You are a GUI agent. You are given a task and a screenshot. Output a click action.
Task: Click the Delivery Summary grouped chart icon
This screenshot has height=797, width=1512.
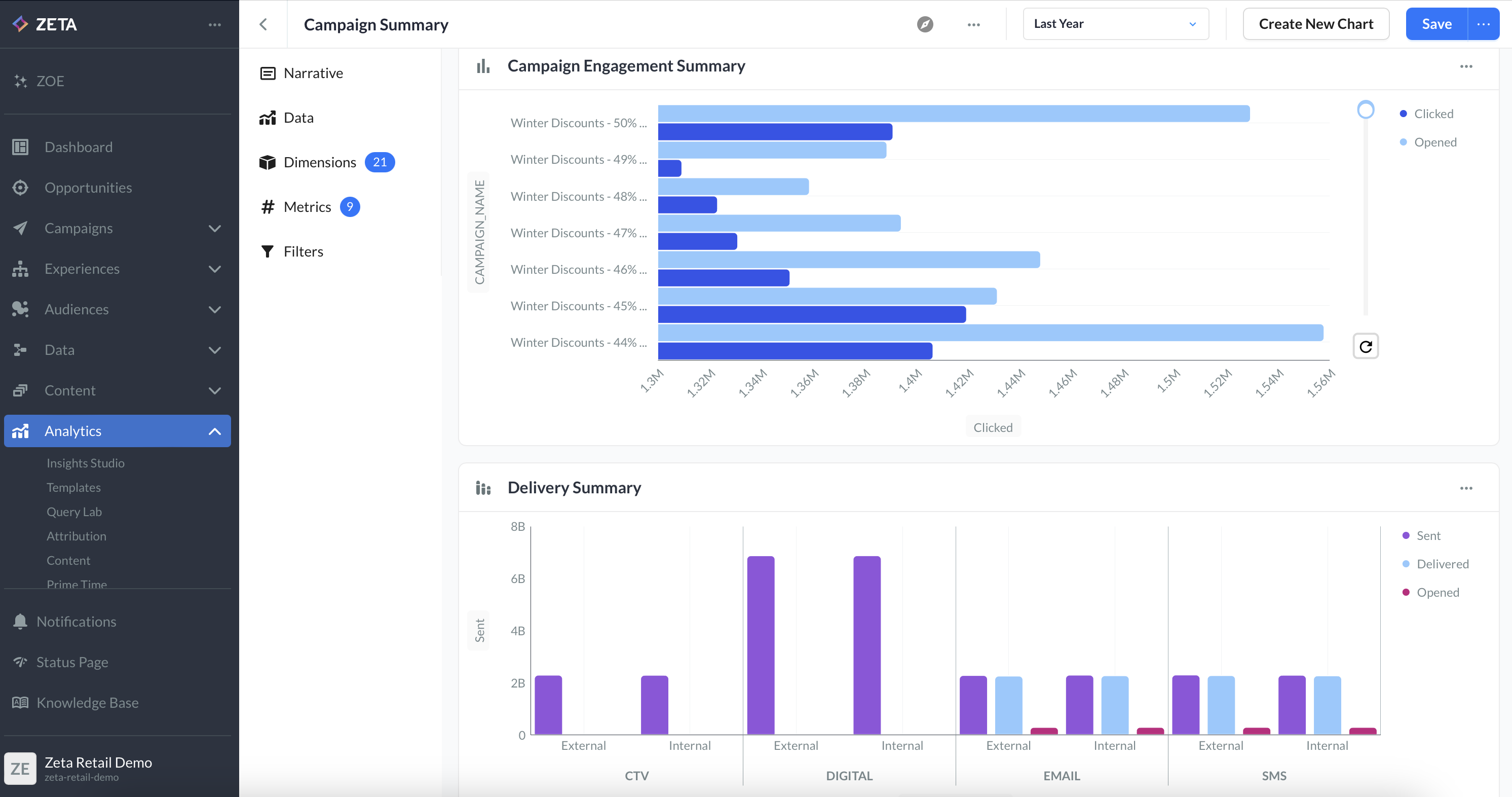(x=483, y=488)
